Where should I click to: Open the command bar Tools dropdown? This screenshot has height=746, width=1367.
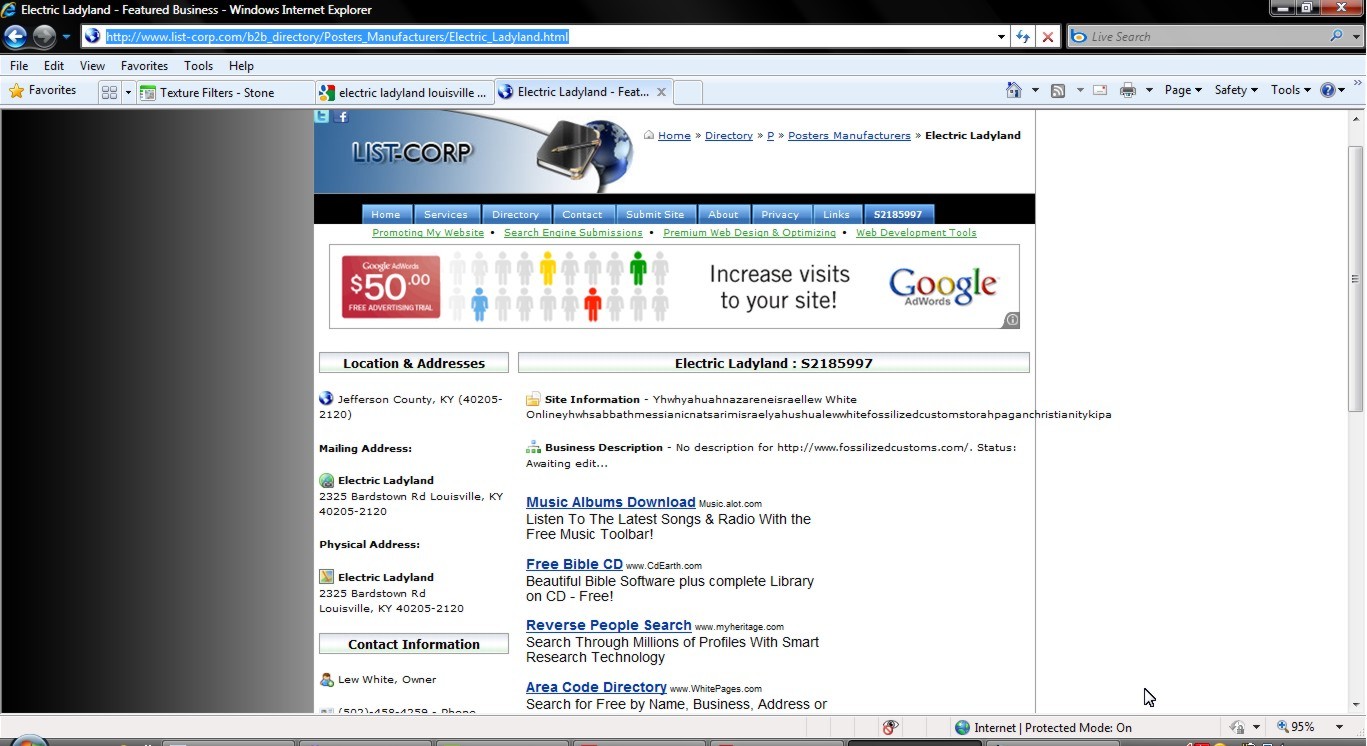(1291, 90)
